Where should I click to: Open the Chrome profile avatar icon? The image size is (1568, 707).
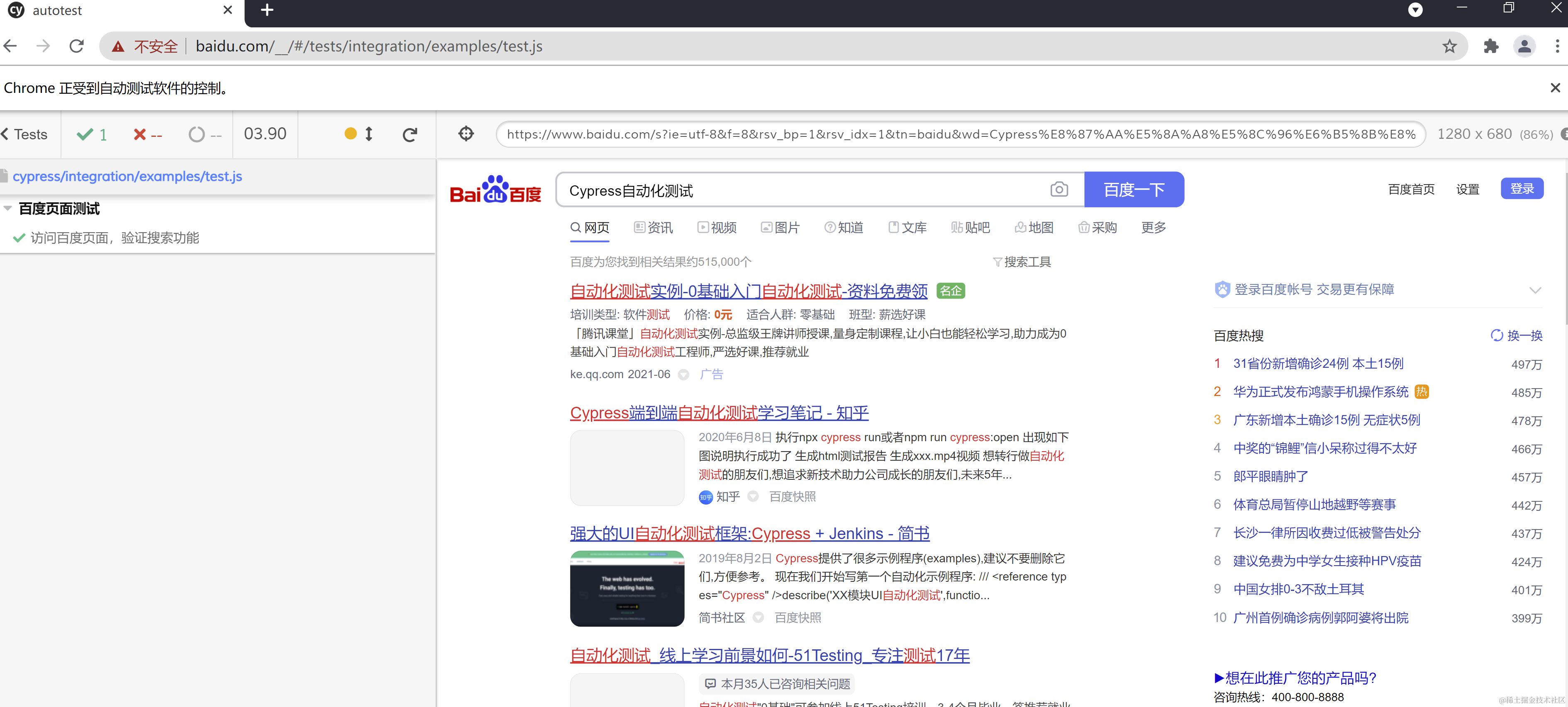coord(1524,46)
